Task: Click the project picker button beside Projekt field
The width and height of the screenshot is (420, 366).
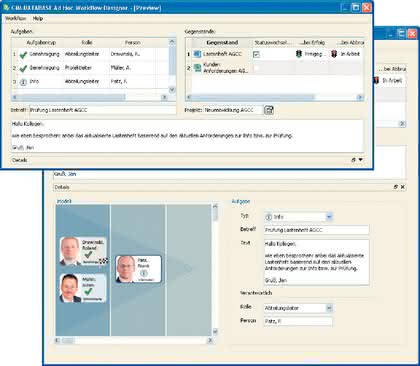Action: [x=269, y=110]
